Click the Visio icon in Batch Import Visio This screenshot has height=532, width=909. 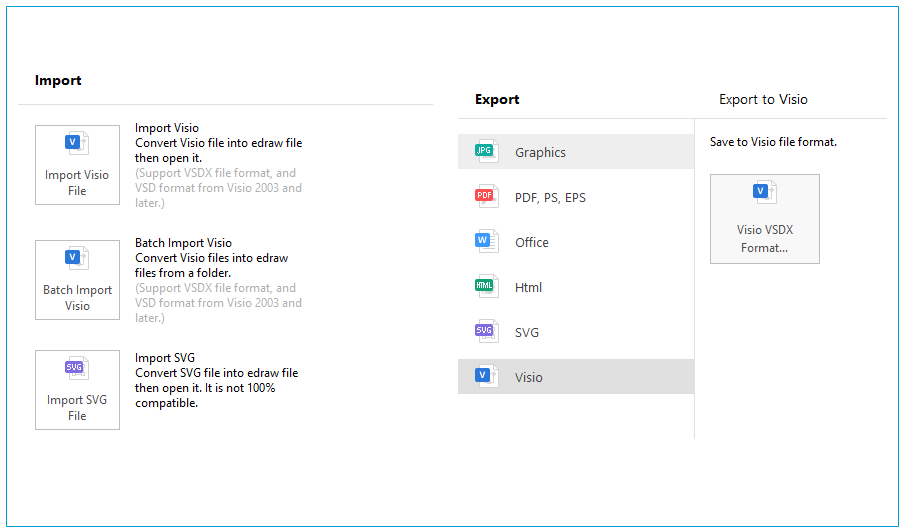coord(77,258)
